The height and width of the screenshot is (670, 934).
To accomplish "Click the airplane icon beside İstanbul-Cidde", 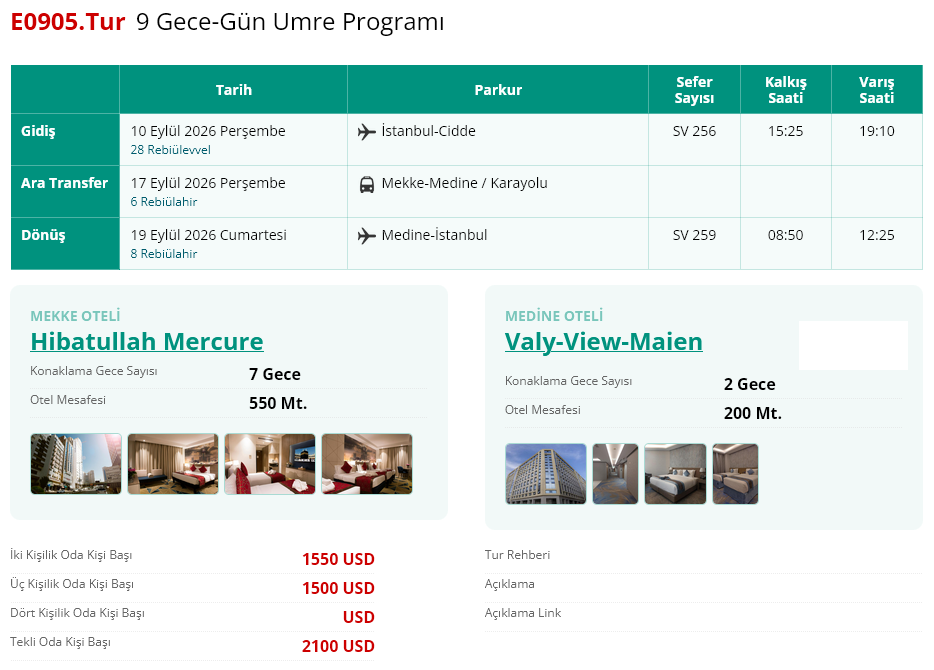I will click(x=366, y=132).
